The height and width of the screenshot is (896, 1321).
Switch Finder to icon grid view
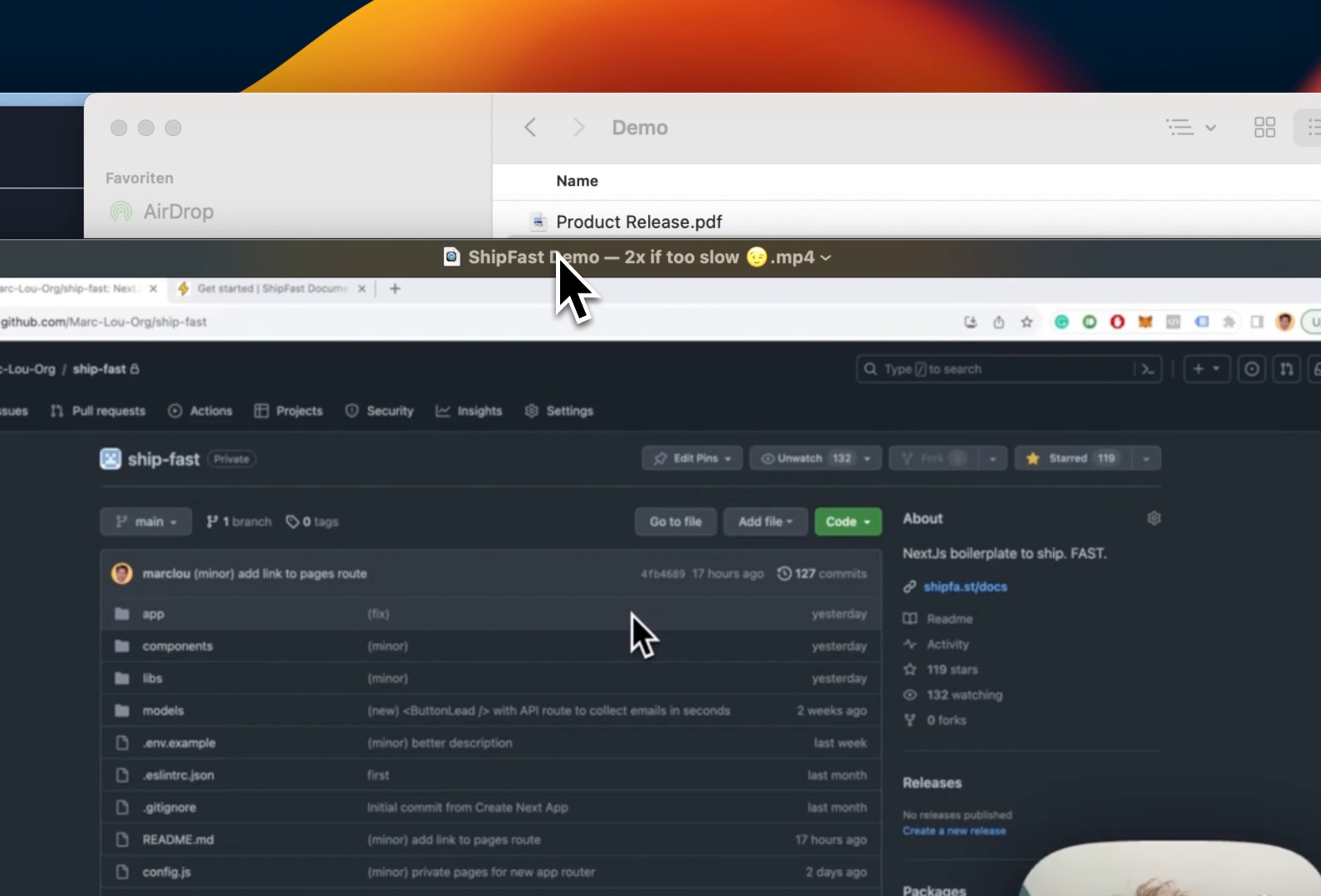click(x=1265, y=128)
